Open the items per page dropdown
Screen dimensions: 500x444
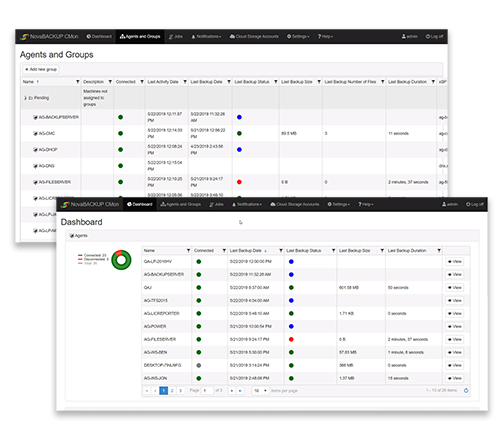pos(260,390)
